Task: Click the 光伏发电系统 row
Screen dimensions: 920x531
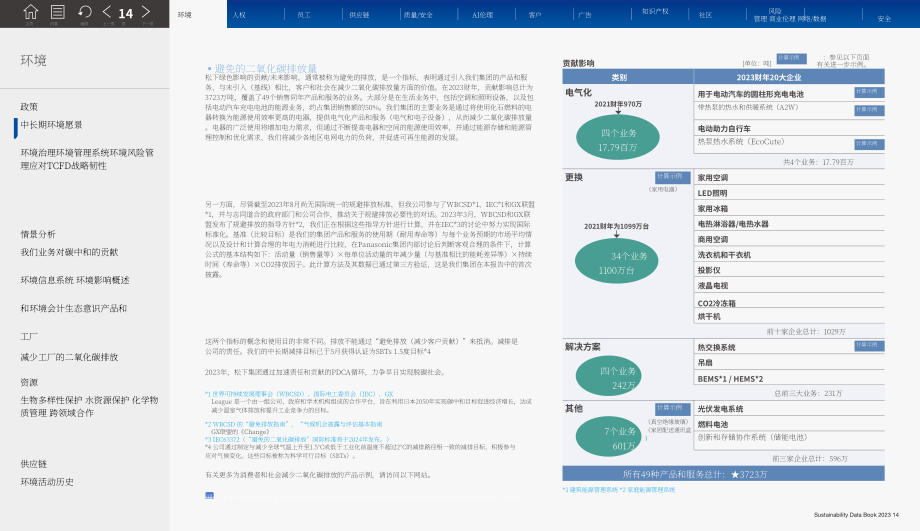Action: [x=789, y=409]
